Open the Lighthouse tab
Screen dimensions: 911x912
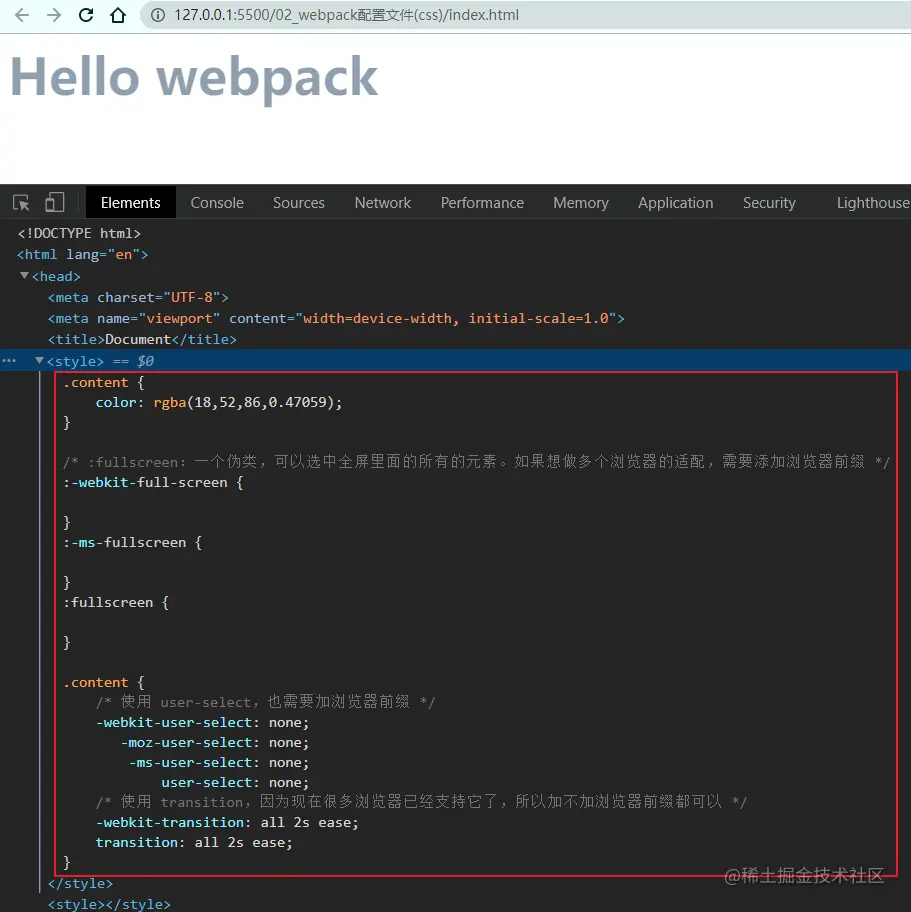(873, 202)
